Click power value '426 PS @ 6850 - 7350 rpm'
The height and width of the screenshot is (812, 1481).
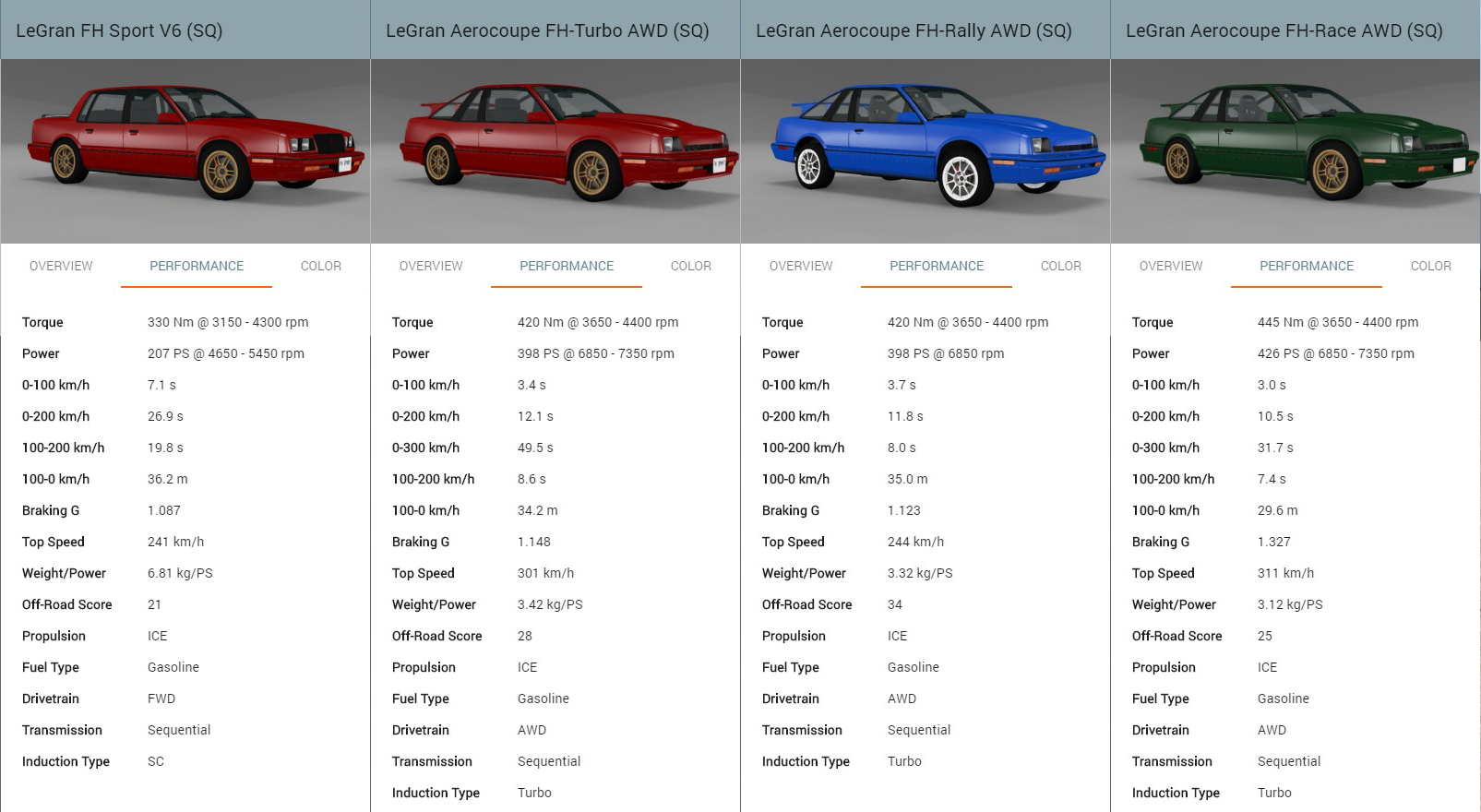click(1336, 353)
